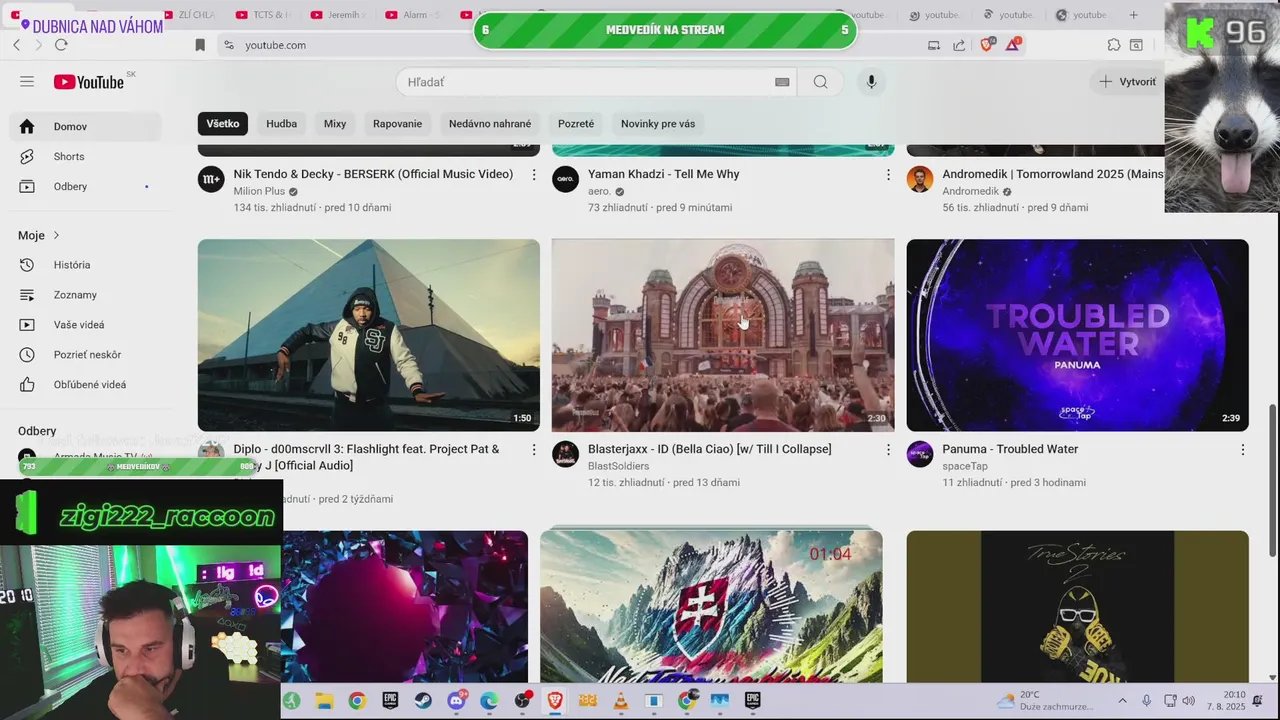
Task: Open the on-screen keyboard icon in search box
Action: pyautogui.click(x=782, y=82)
